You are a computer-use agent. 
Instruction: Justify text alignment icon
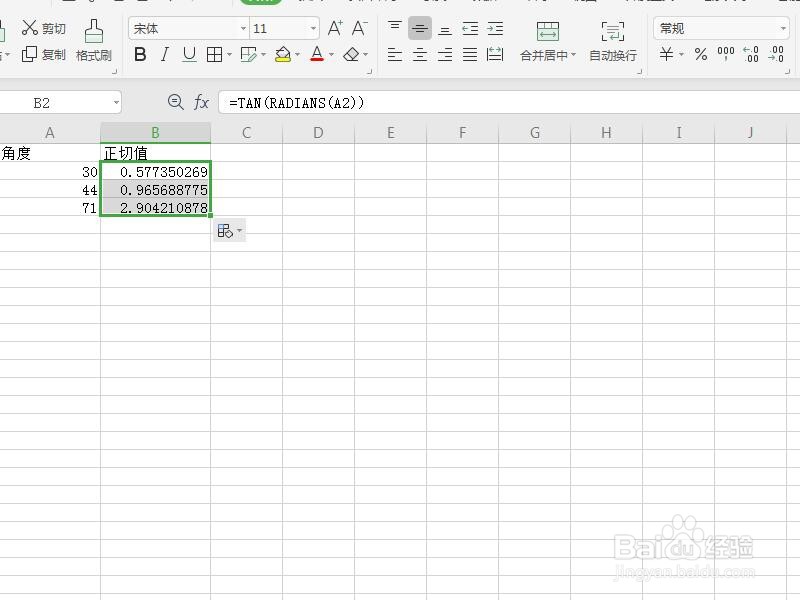470,54
